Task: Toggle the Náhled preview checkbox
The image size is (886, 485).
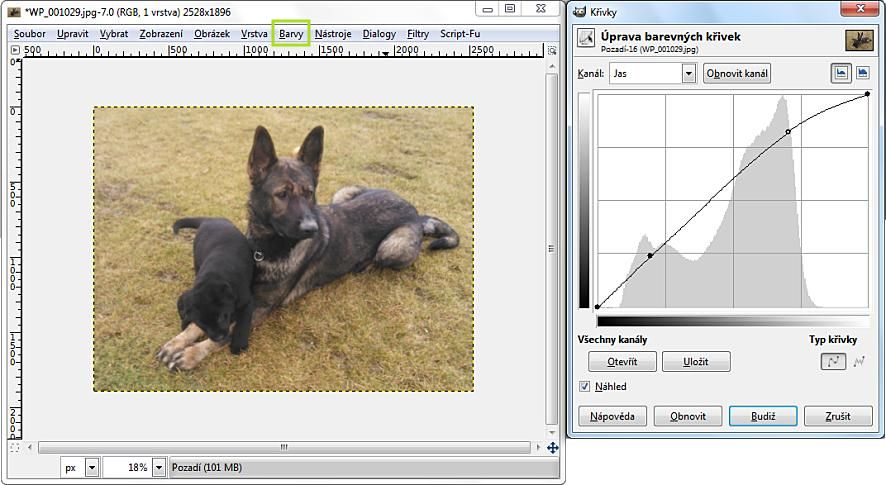Action: click(586, 386)
